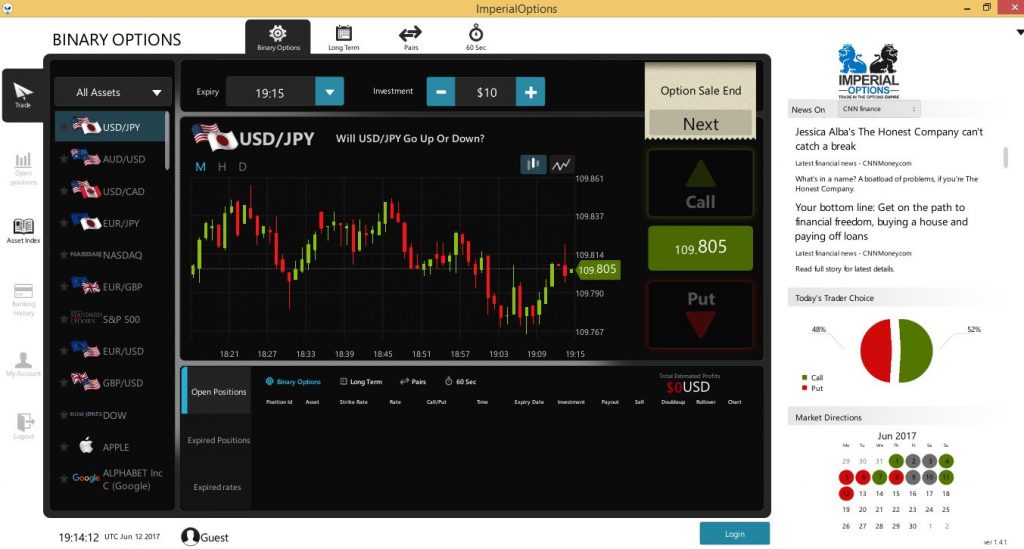Expand the All Assets dropdown

(x=113, y=92)
